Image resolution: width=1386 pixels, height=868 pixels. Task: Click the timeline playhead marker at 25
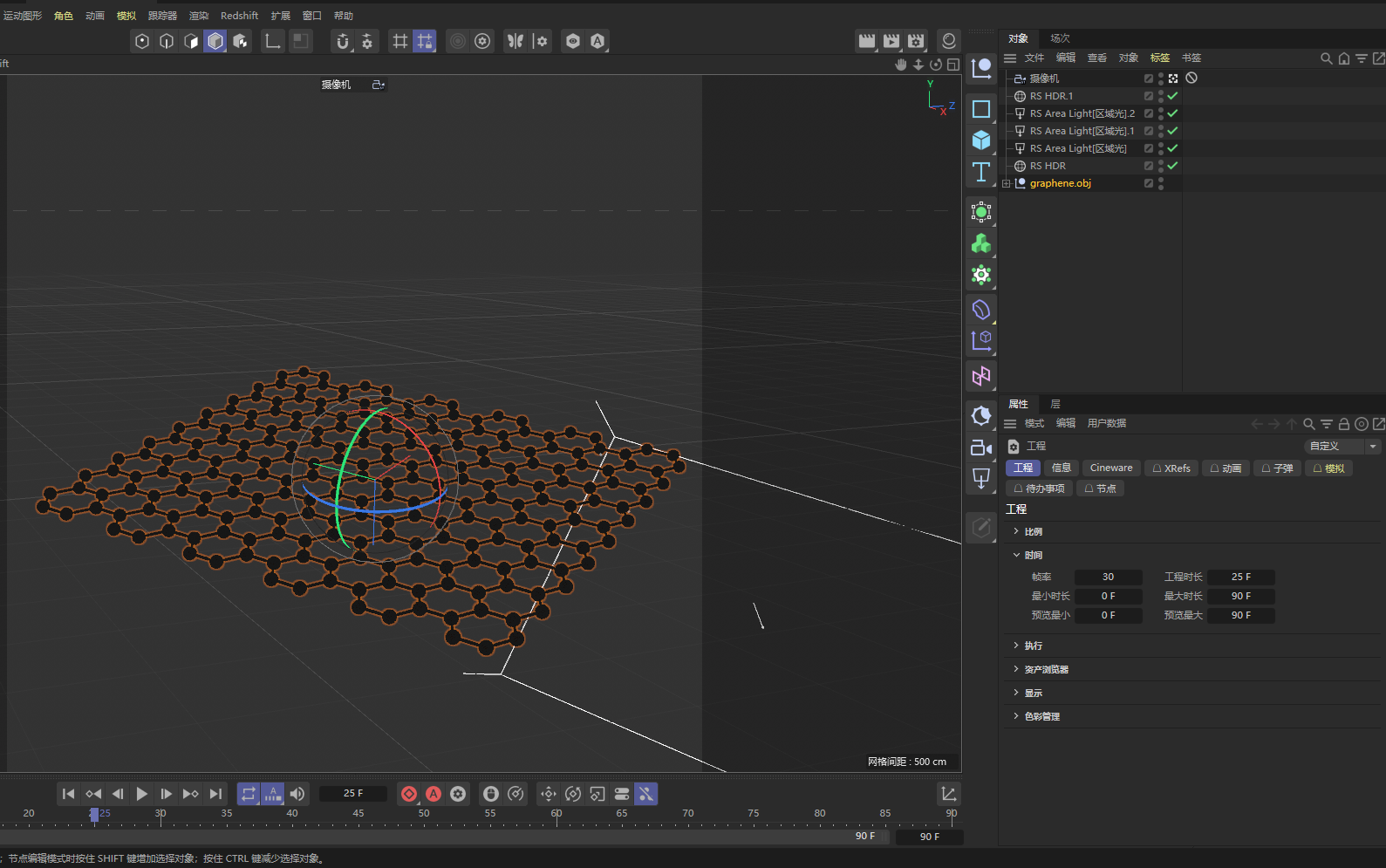coord(94,815)
